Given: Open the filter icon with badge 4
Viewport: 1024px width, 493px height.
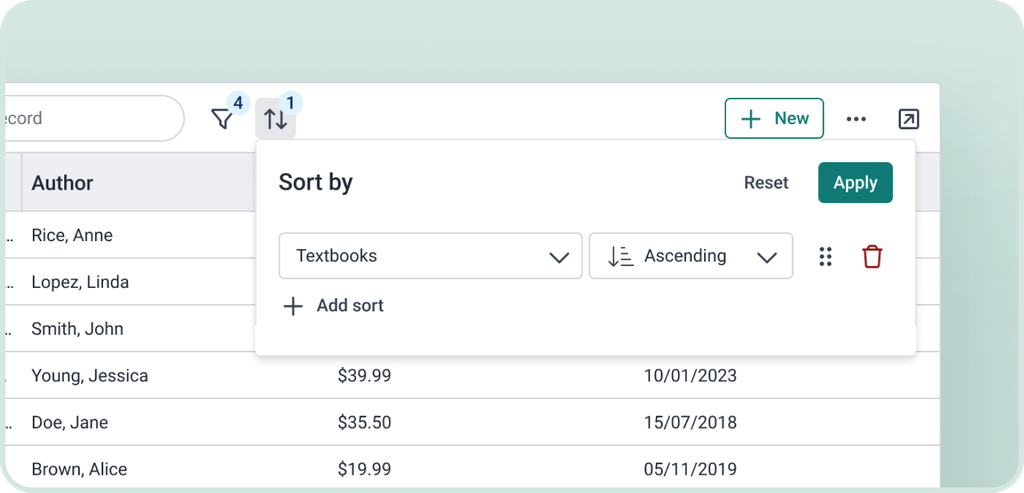Looking at the screenshot, I should tap(222, 119).
